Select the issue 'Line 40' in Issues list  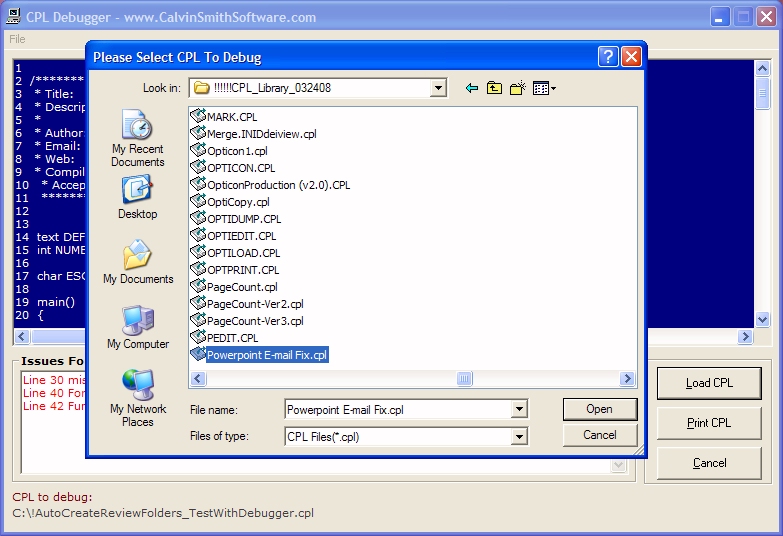click(x=53, y=393)
